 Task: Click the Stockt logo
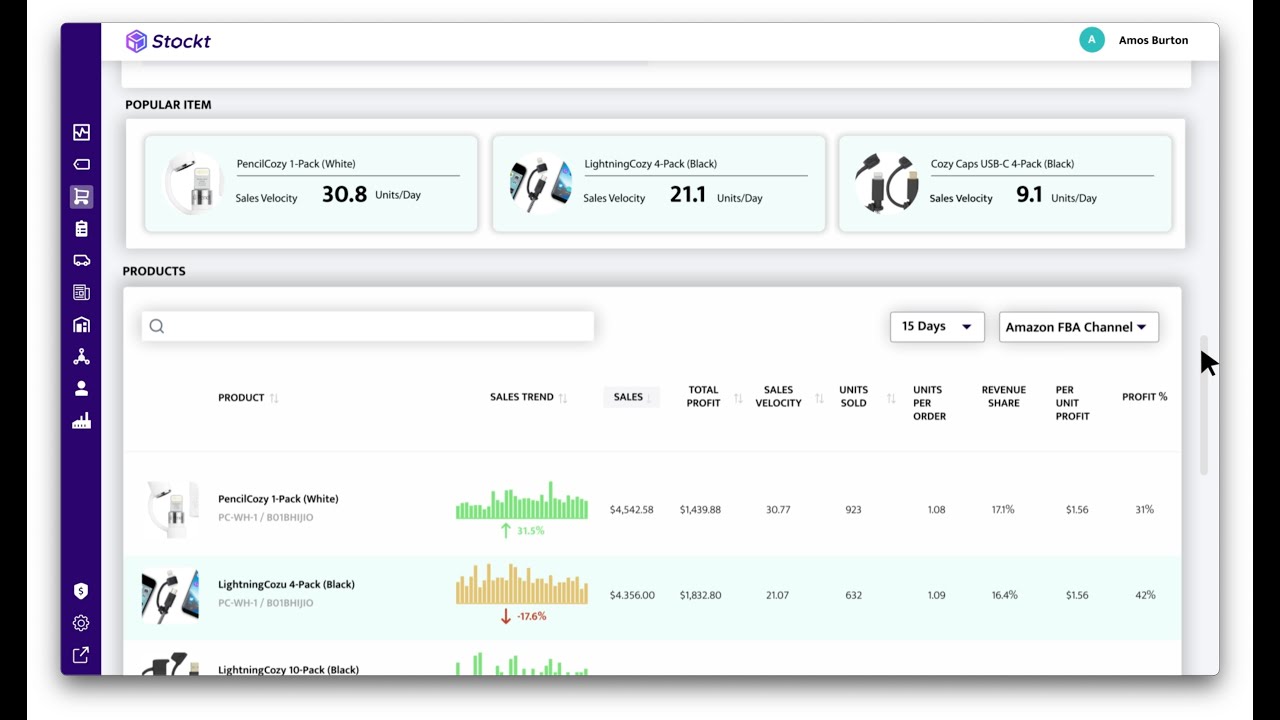168,41
